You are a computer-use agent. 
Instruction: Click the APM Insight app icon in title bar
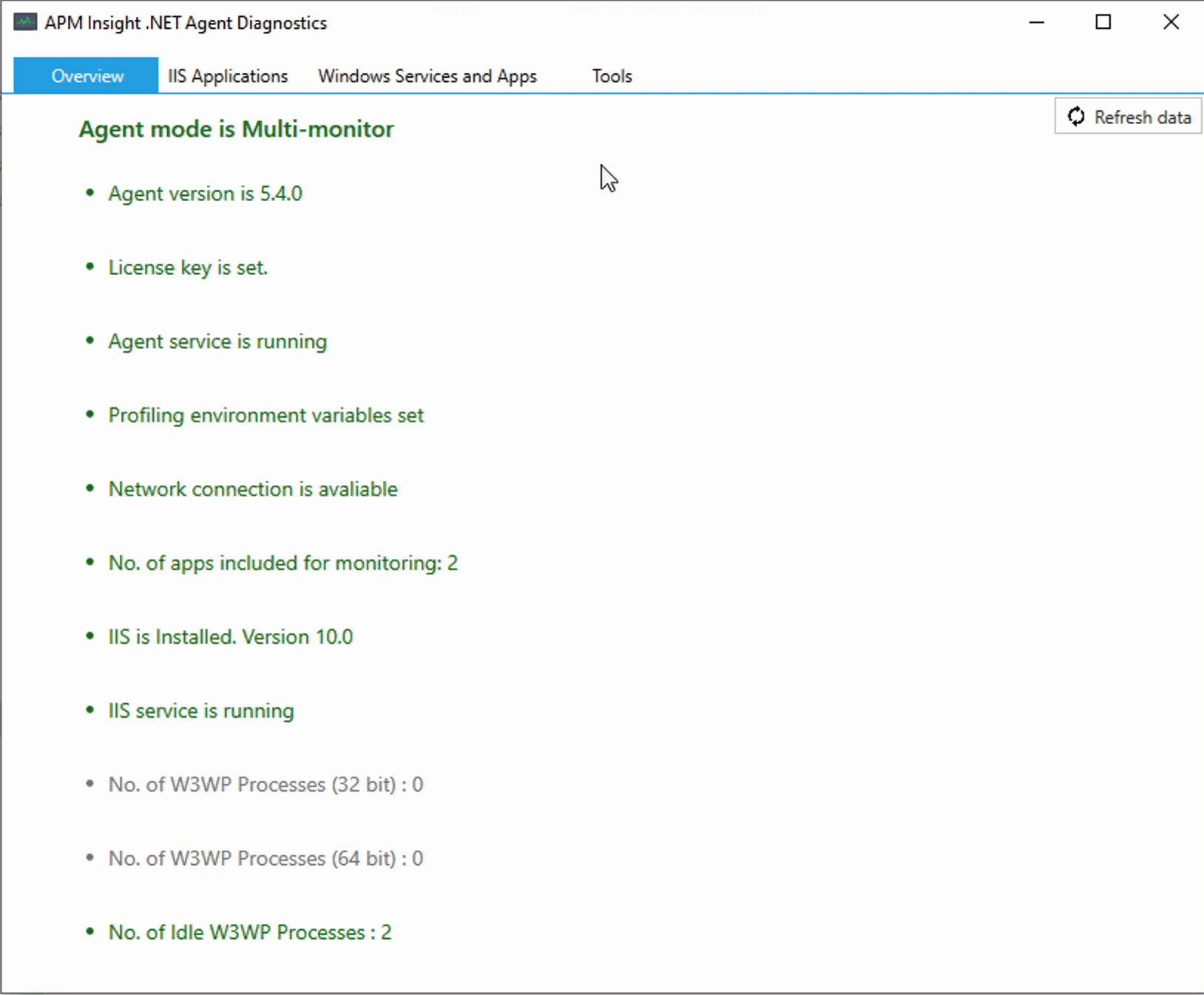[x=25, y=22]
